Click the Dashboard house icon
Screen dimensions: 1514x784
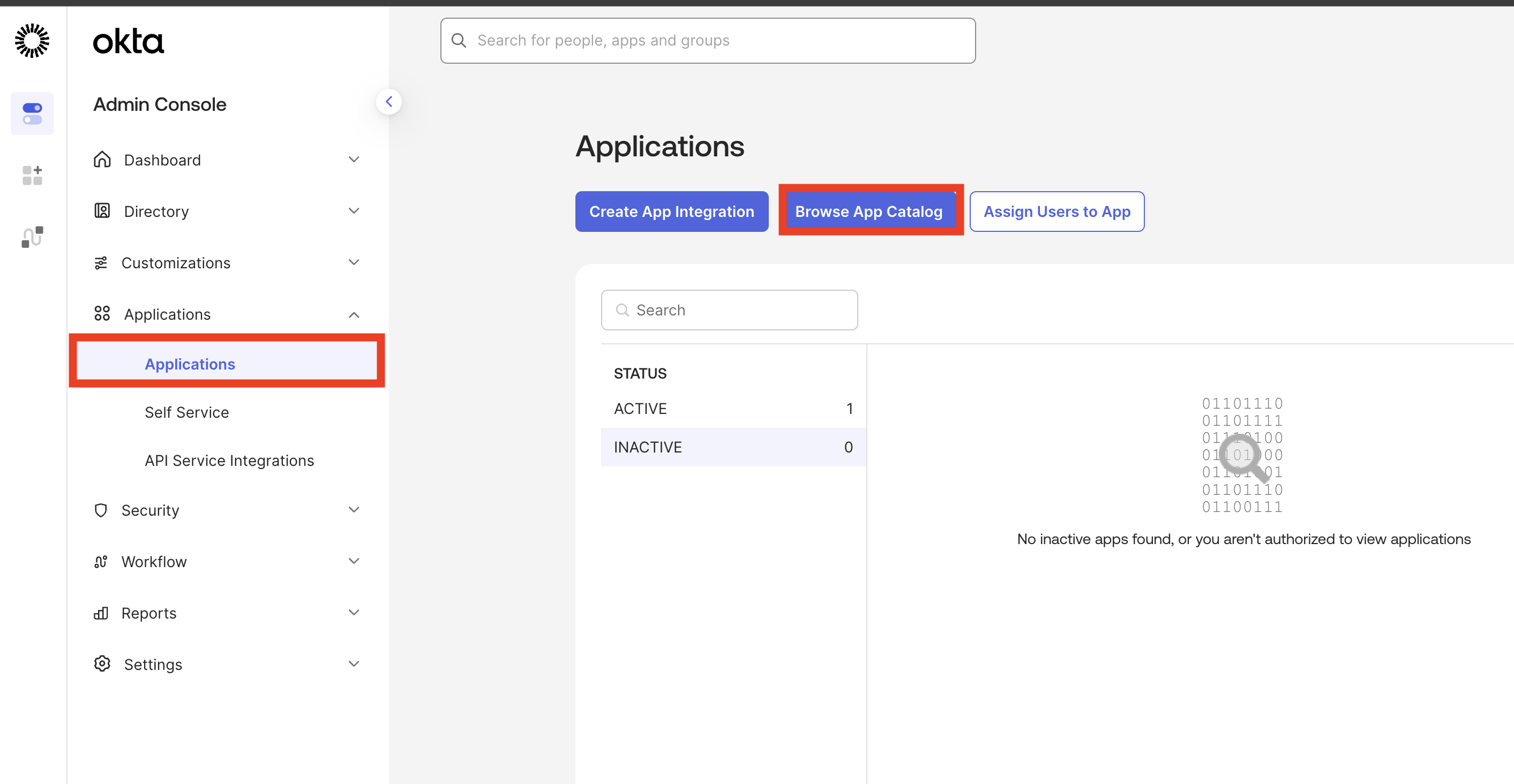[x=102, y=159]
